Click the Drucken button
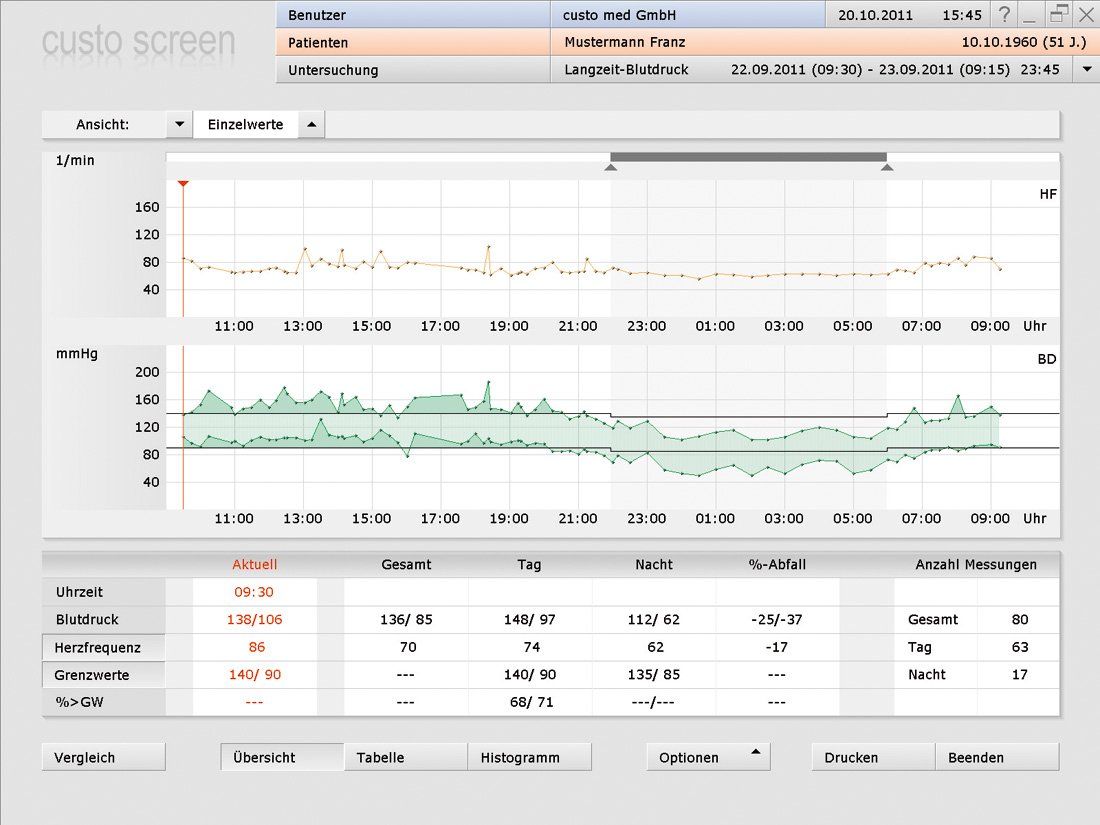 coord(873,757)
